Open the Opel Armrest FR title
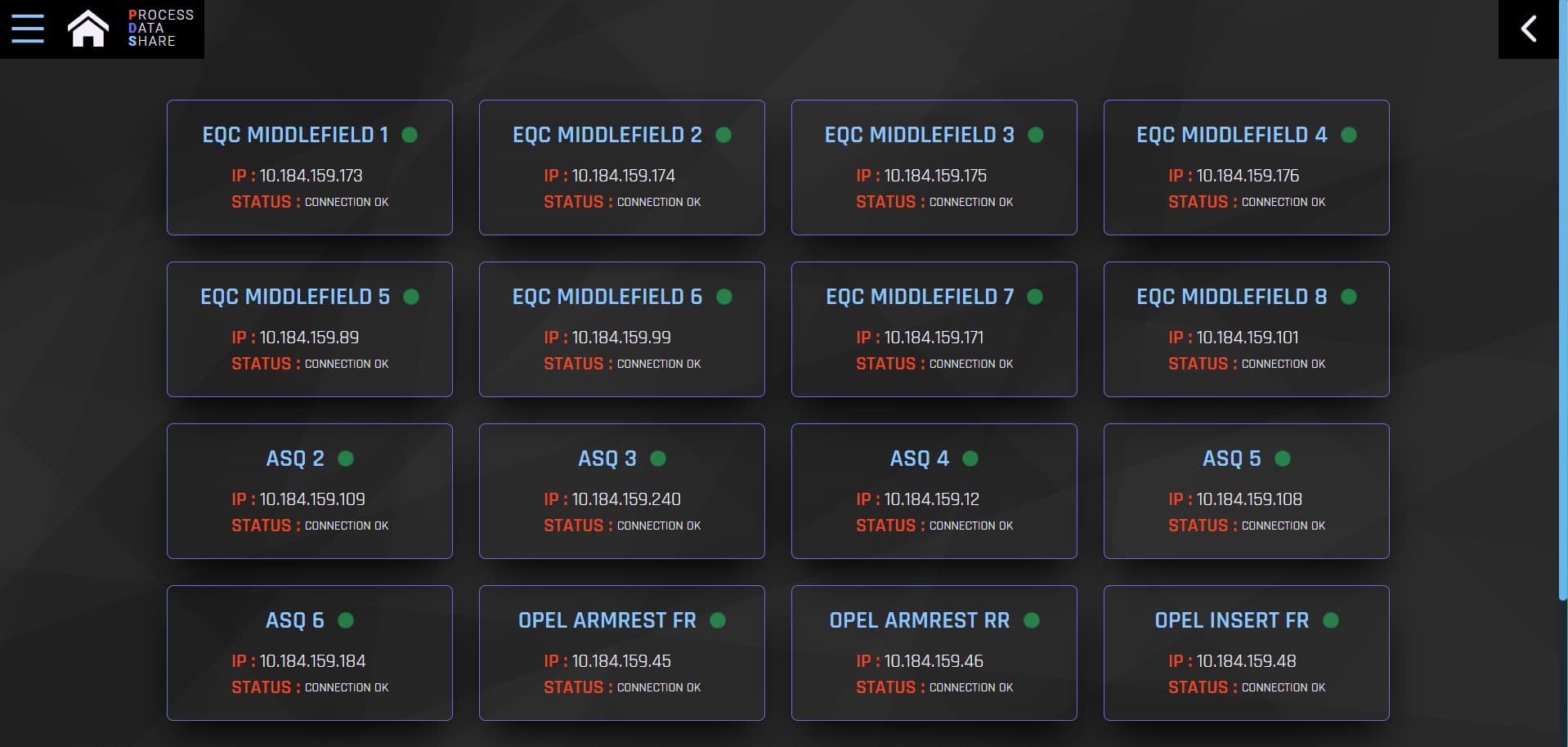 607,620
